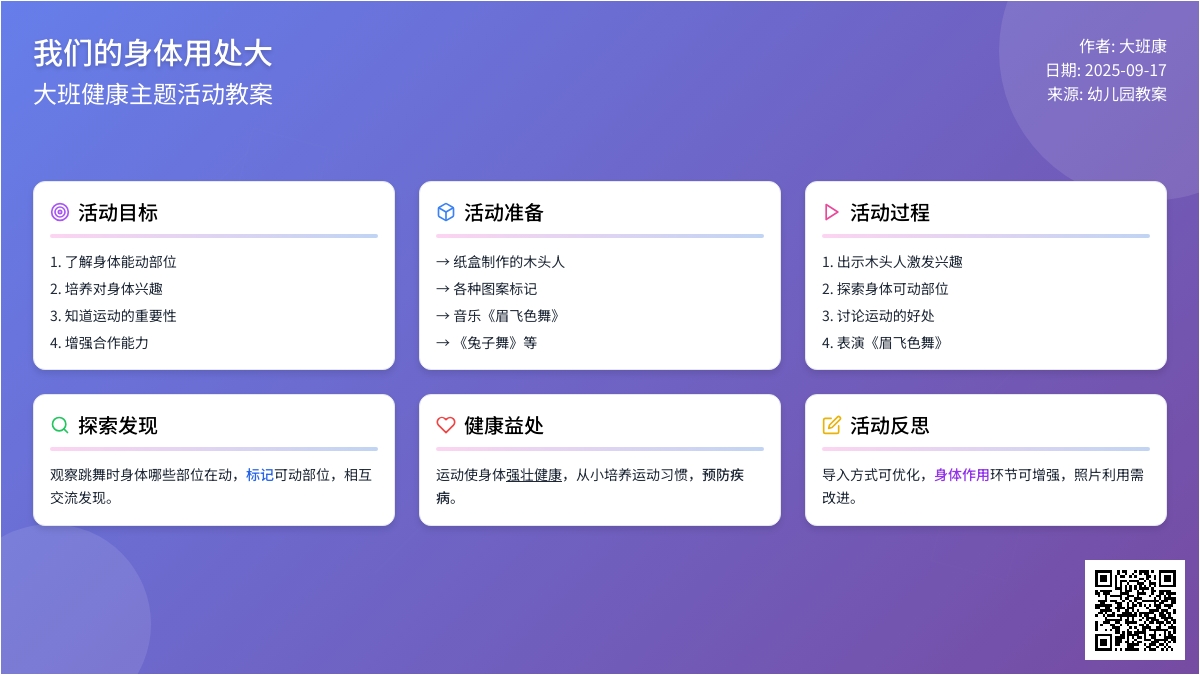The image size is (1200, 675).
Task: Click the pencil edit icon beside 活动反思
Action: [831, 425]
